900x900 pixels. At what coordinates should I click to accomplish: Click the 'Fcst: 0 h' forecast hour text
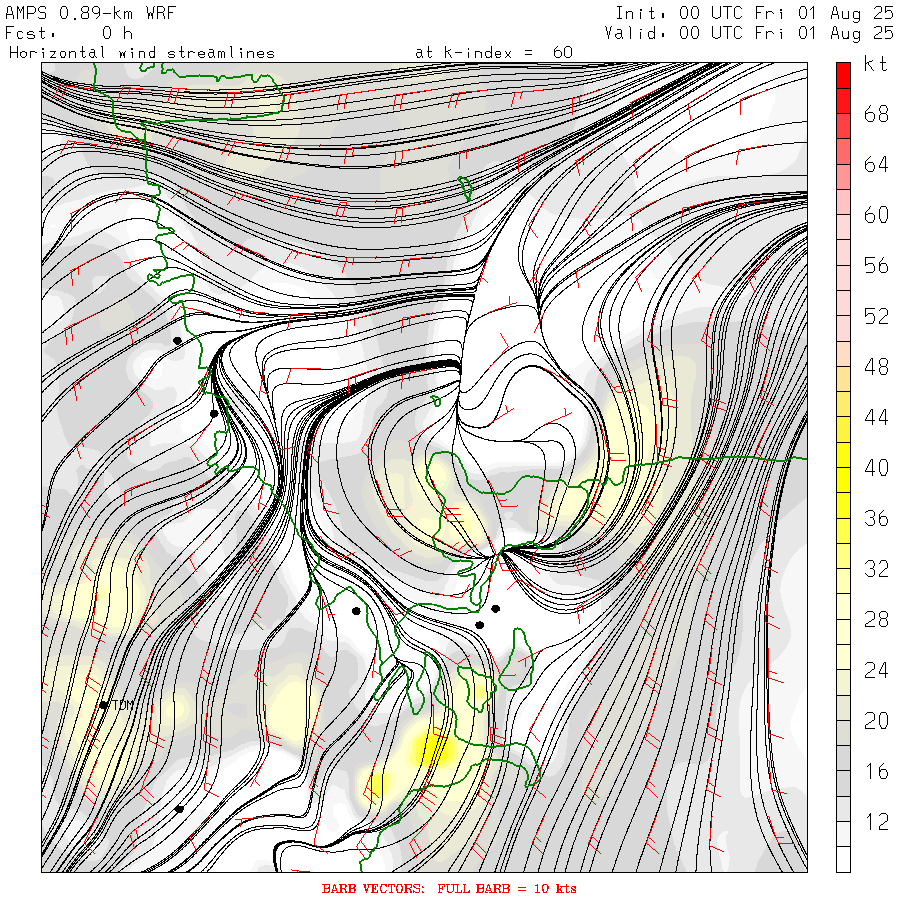tap(69, 33)
